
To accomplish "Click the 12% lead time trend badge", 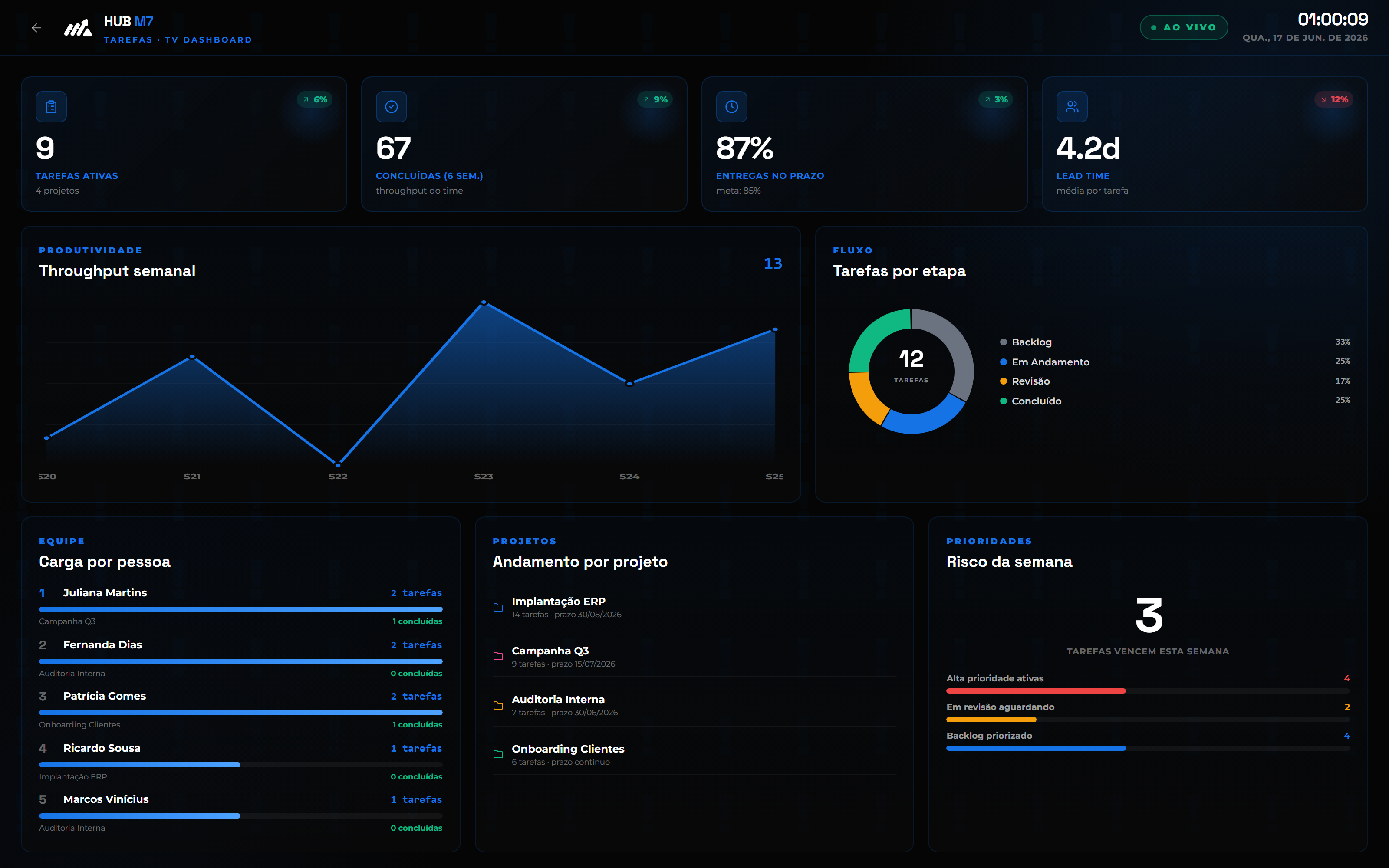I will pyautogui.click(x=1334, y=99).
